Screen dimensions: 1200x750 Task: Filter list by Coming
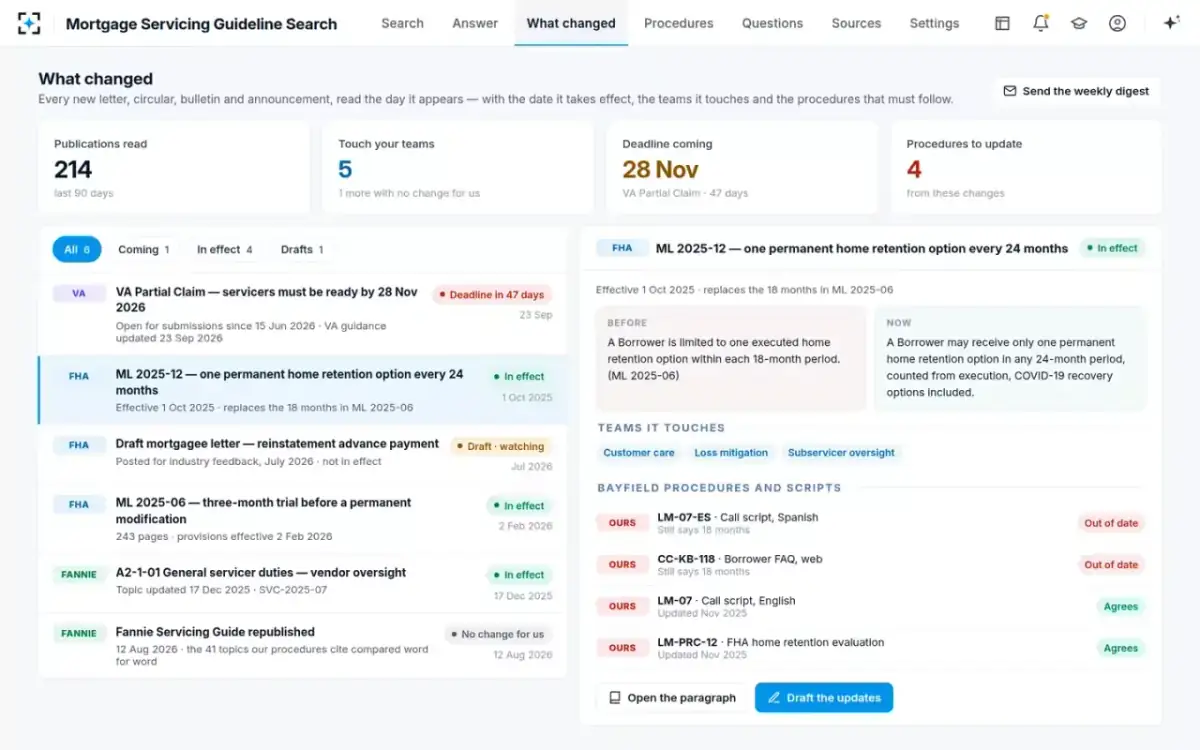click(x=144, y=250)
